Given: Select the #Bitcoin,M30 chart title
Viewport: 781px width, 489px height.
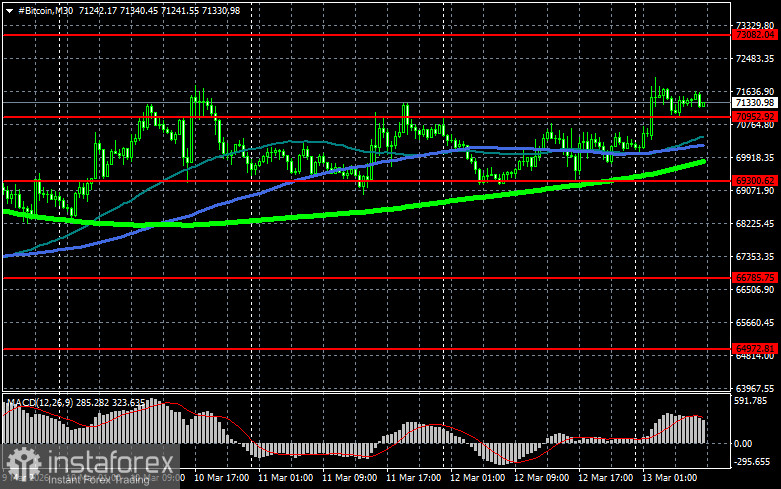Looking at the screenshot, I should (45, 10).
